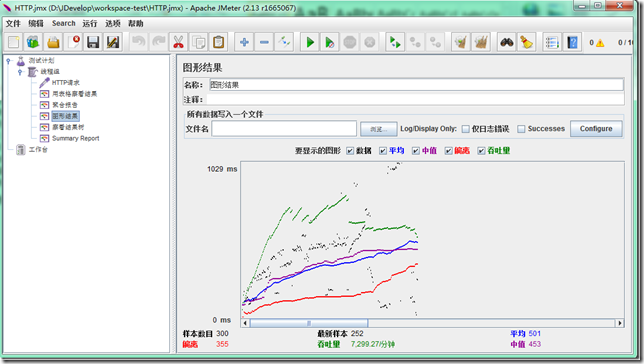Click the Open file folder icon
The width and height of the screenshot is (644, 364).
coord(53,42)
